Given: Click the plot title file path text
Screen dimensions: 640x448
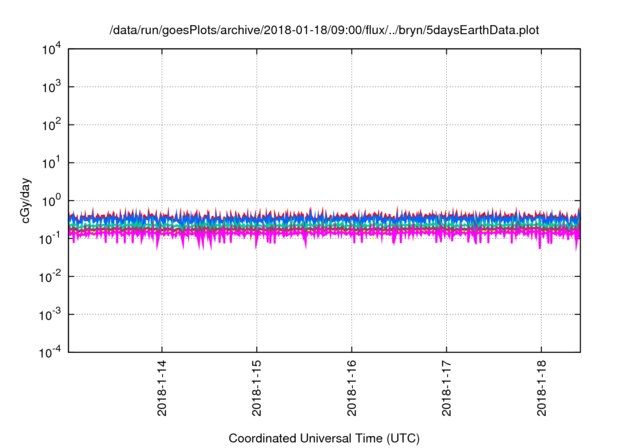Looking at the screenshot, I should pyautogui.click(x=324, y=30).
